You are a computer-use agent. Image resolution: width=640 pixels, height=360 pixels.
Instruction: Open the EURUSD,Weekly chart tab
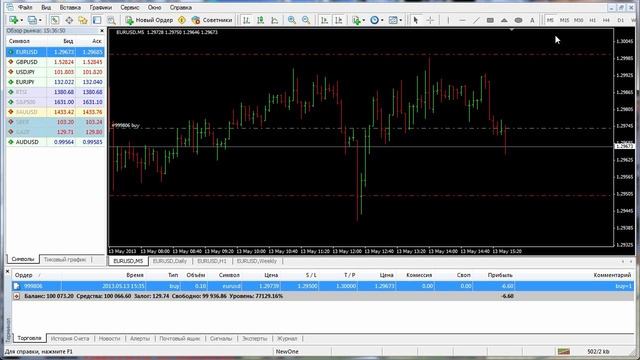pos(257,261)
